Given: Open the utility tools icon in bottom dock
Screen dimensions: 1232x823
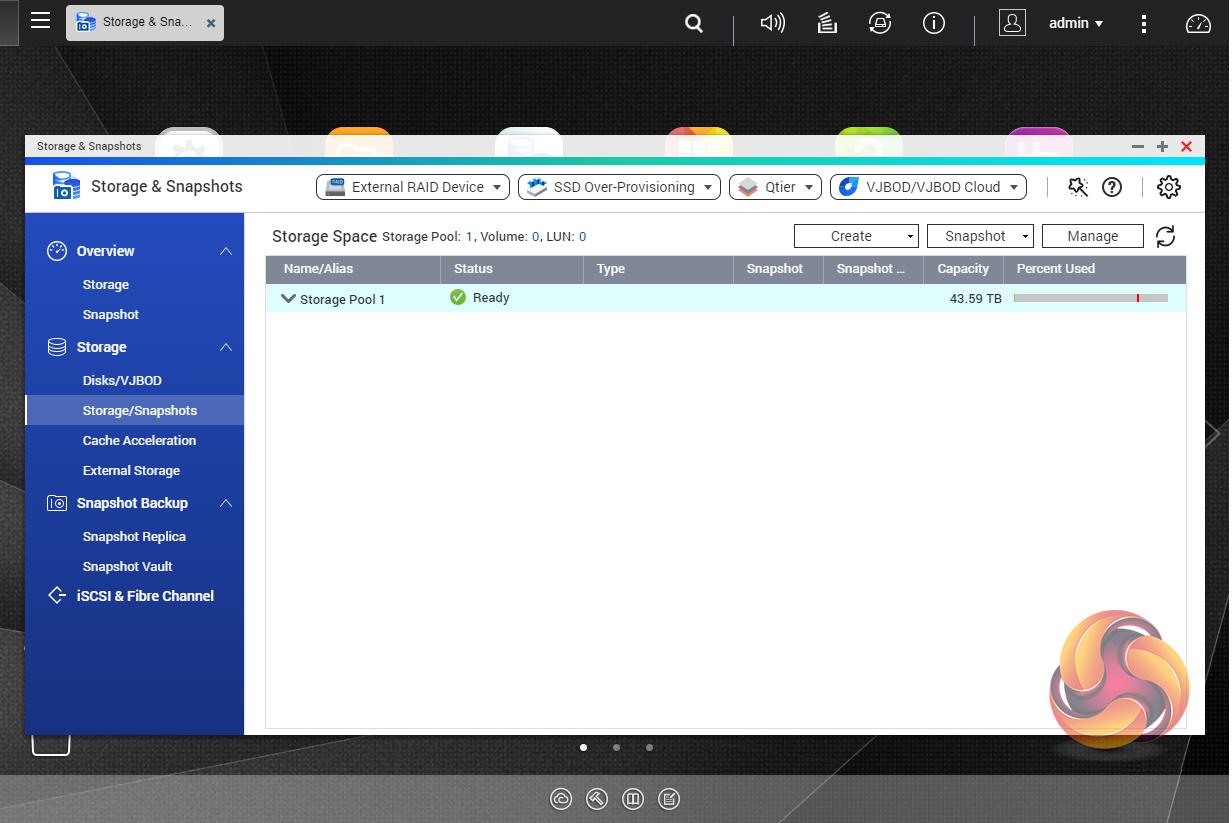Looking at the screenshot, I should coord(597,799).
